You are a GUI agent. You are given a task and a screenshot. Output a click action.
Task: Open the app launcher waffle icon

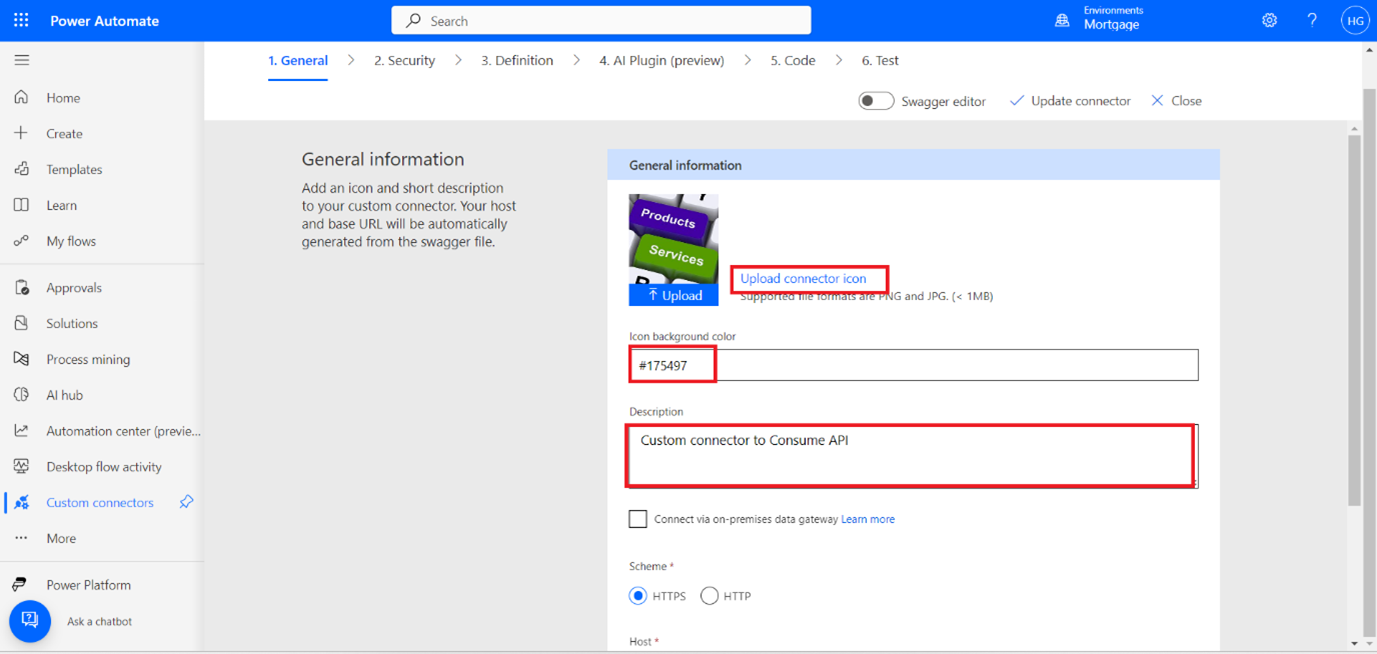click(21, 20)
